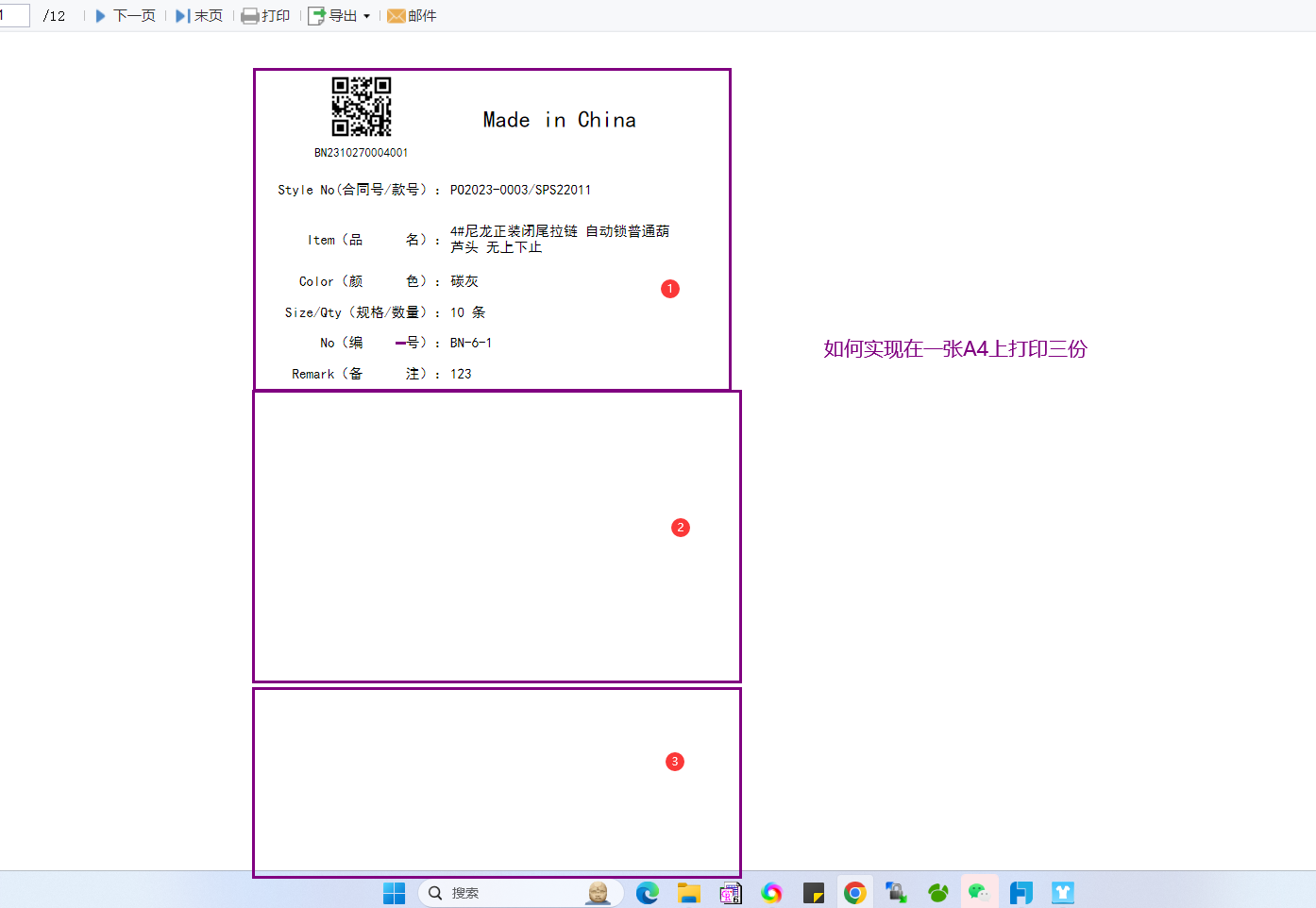Click the red circle marker numbered 1

point(670,289)
